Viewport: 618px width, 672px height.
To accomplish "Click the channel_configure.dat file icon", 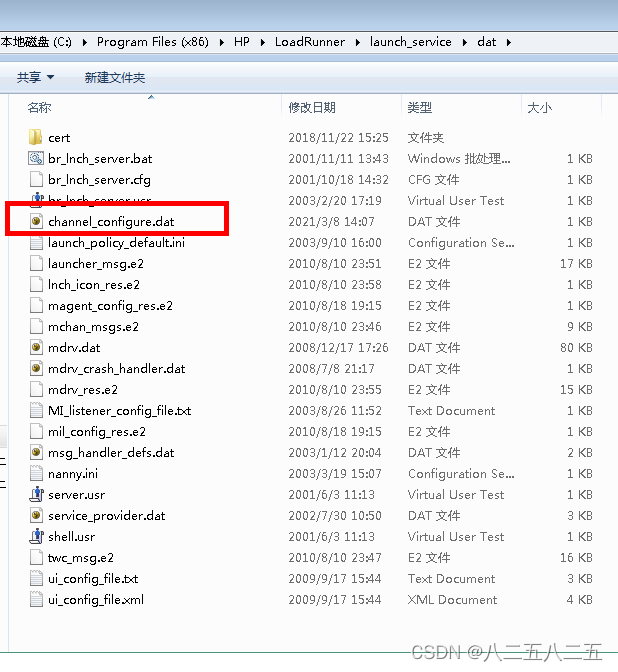I will pyautogui.click(x=36, y=222).
